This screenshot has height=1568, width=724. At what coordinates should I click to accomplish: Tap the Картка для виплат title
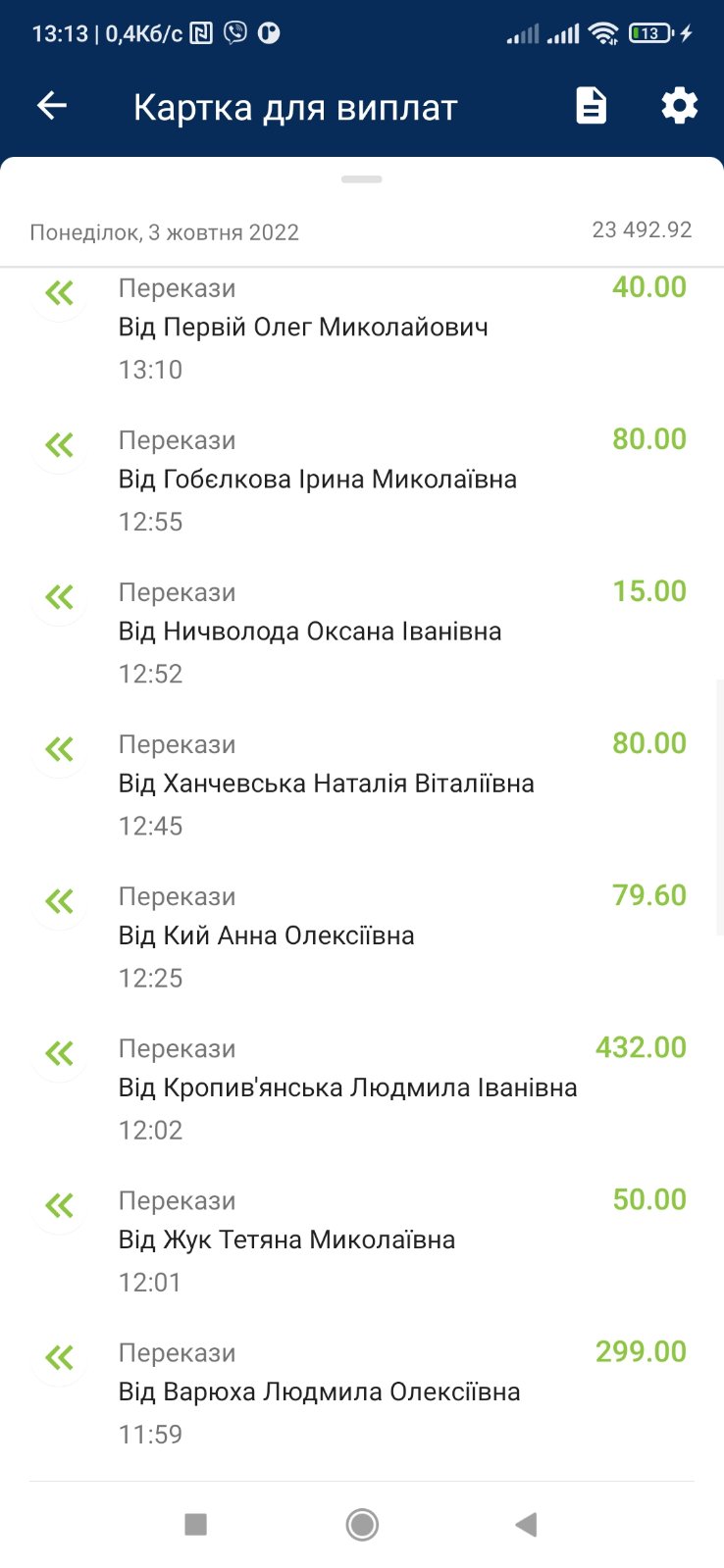(x=295, y=107)
